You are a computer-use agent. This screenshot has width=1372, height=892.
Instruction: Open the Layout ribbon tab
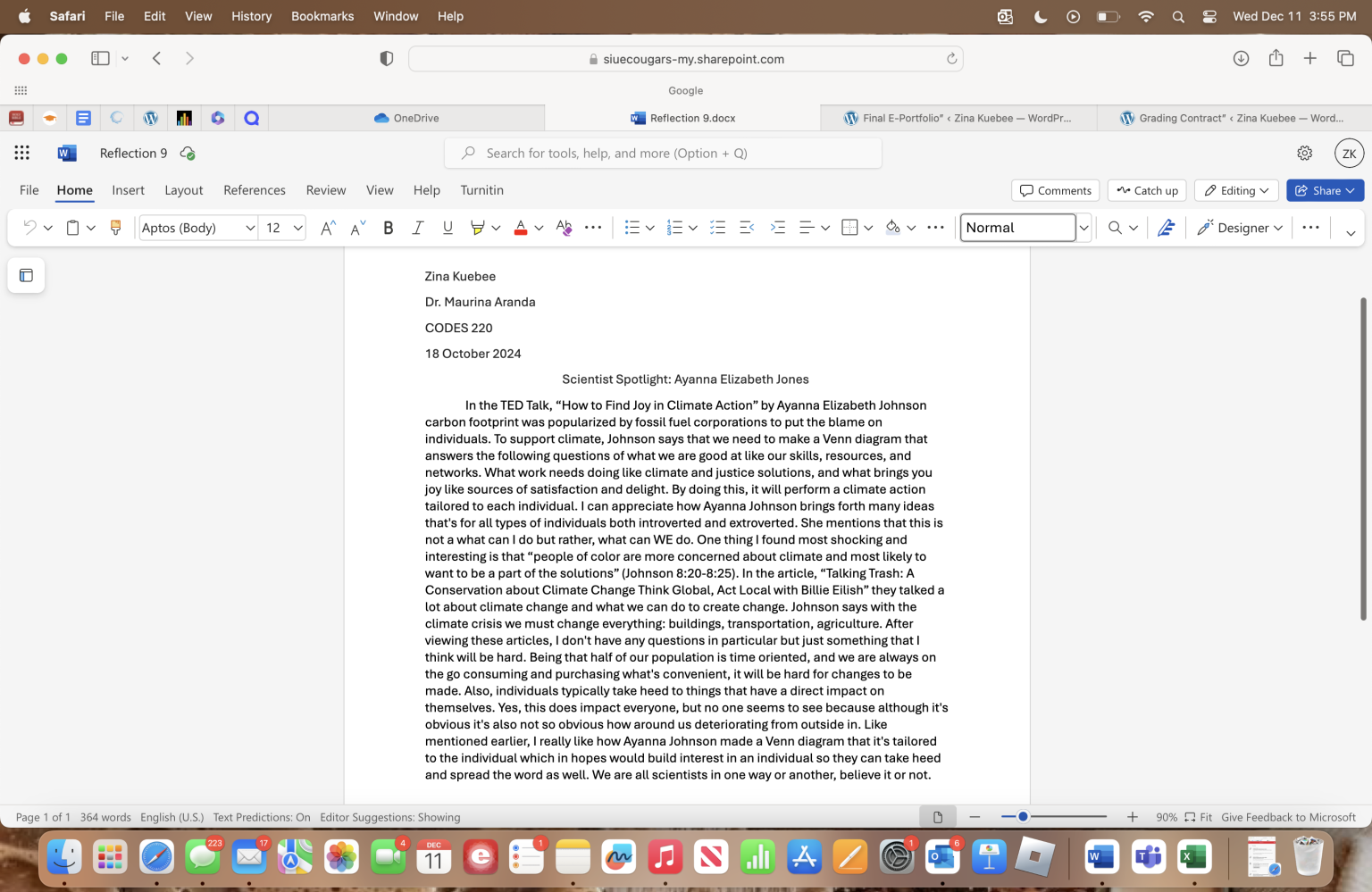point(183,190)
